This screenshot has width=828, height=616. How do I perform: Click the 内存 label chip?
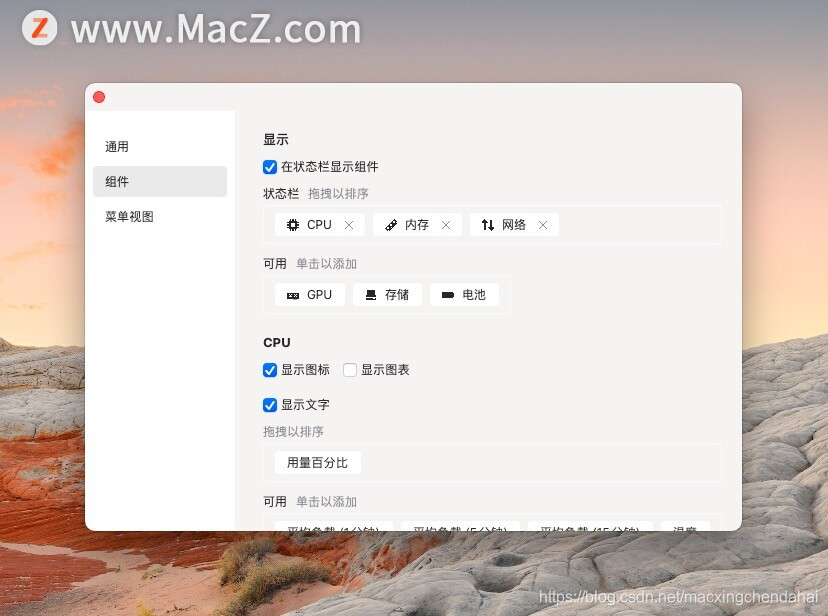(x=417, y=225)
